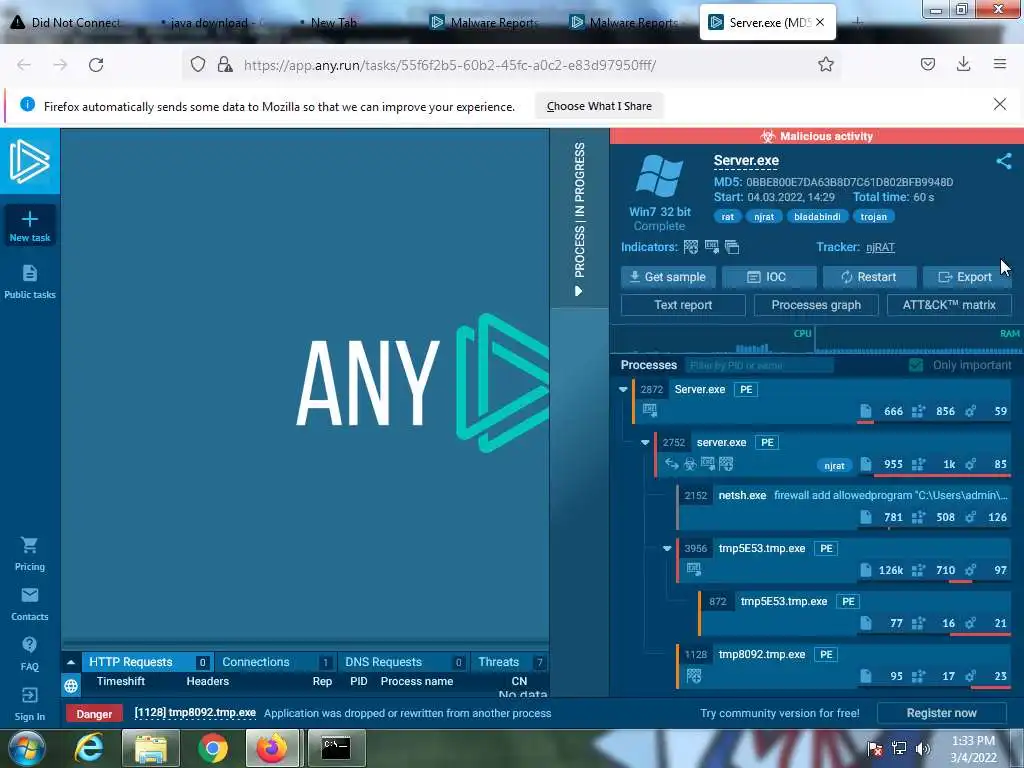Select the netsh.exe 2152 process row
Screen dimensions: 1024x768
844,506
